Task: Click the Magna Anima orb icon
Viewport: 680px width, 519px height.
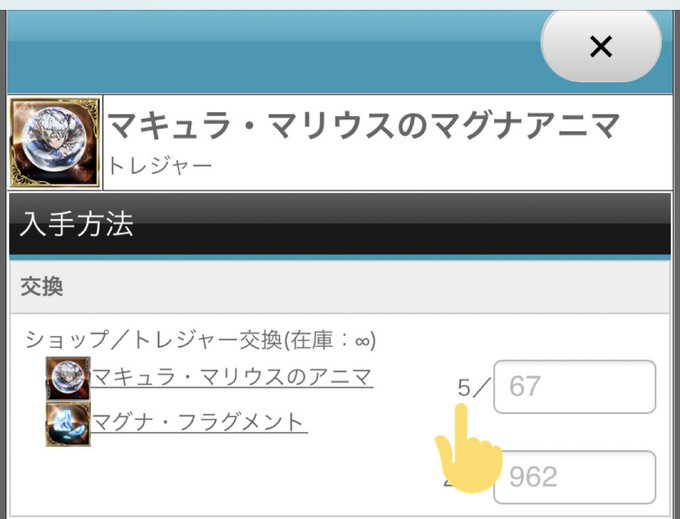Action: tap(55, 142)
